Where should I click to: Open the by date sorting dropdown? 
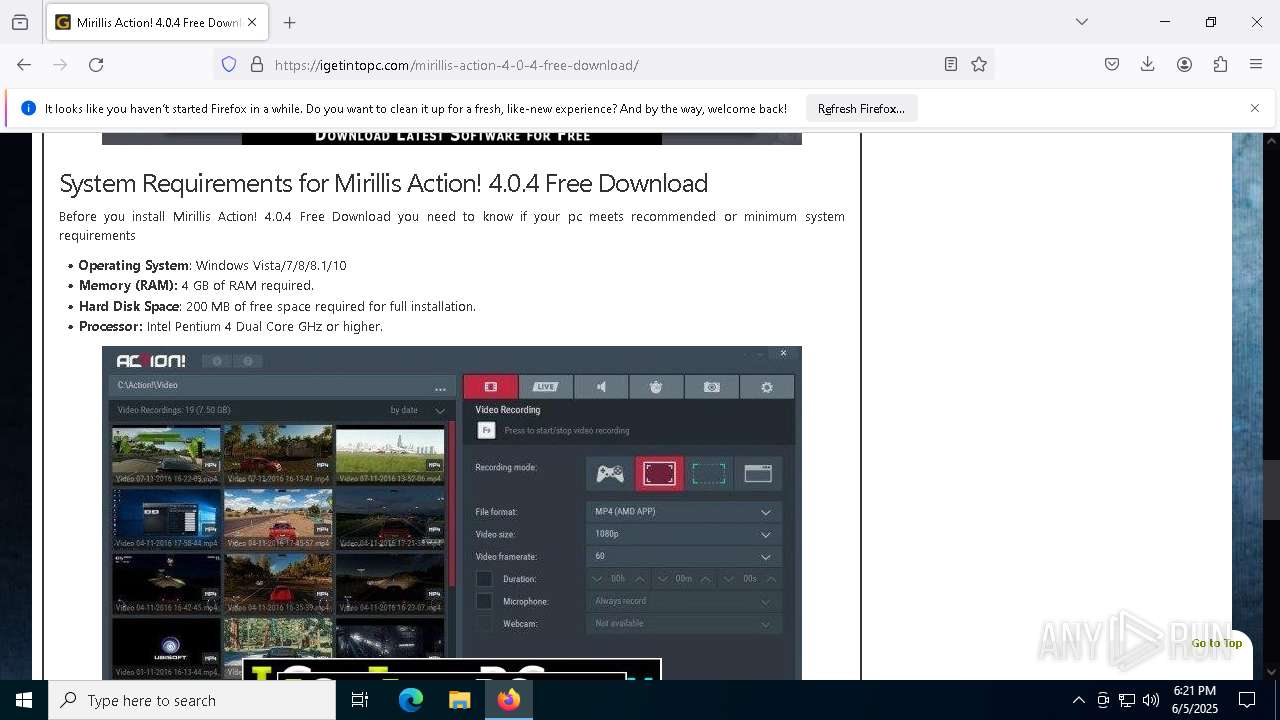(418, 410)
